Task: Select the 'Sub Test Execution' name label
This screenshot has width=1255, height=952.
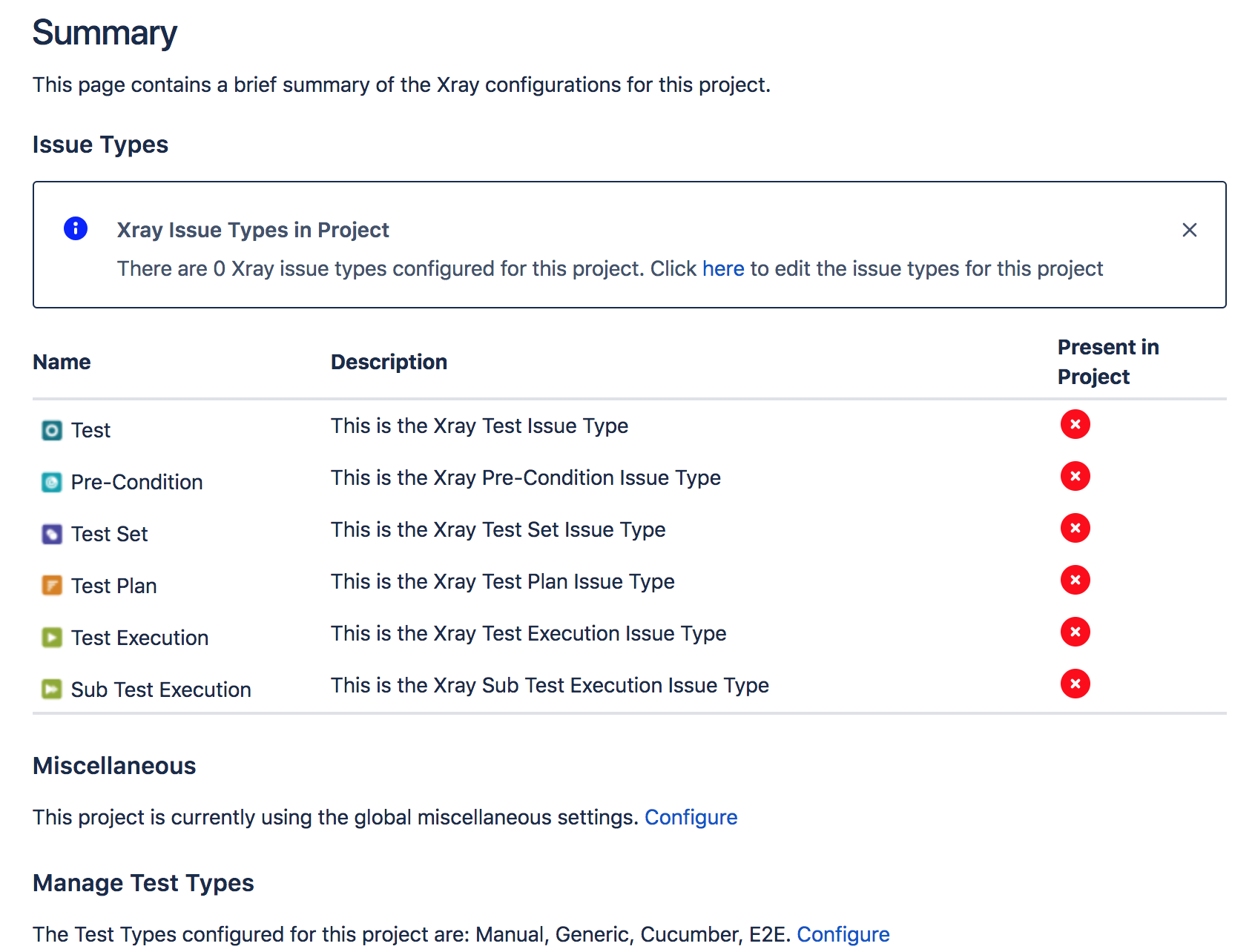Action: [161, 690]
